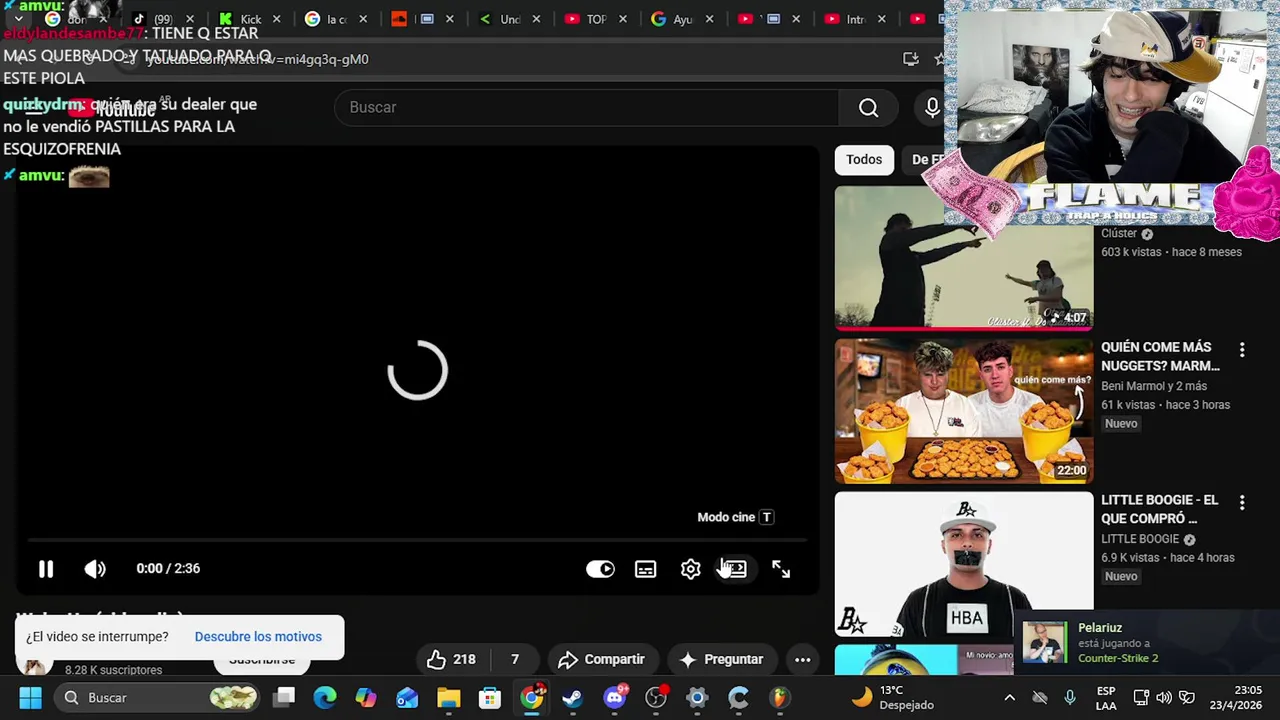Open the ESP LAA language switcher
Image resolution: width=1280 pixels, height=720 pixels.
[1106, 698]
